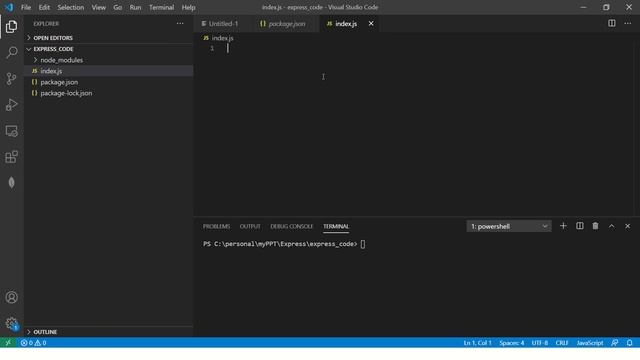Viewport: 640px width, 360px height.
Task: Open package.json in the file tree
Action: pyautogui.click(x=109, y=82)
